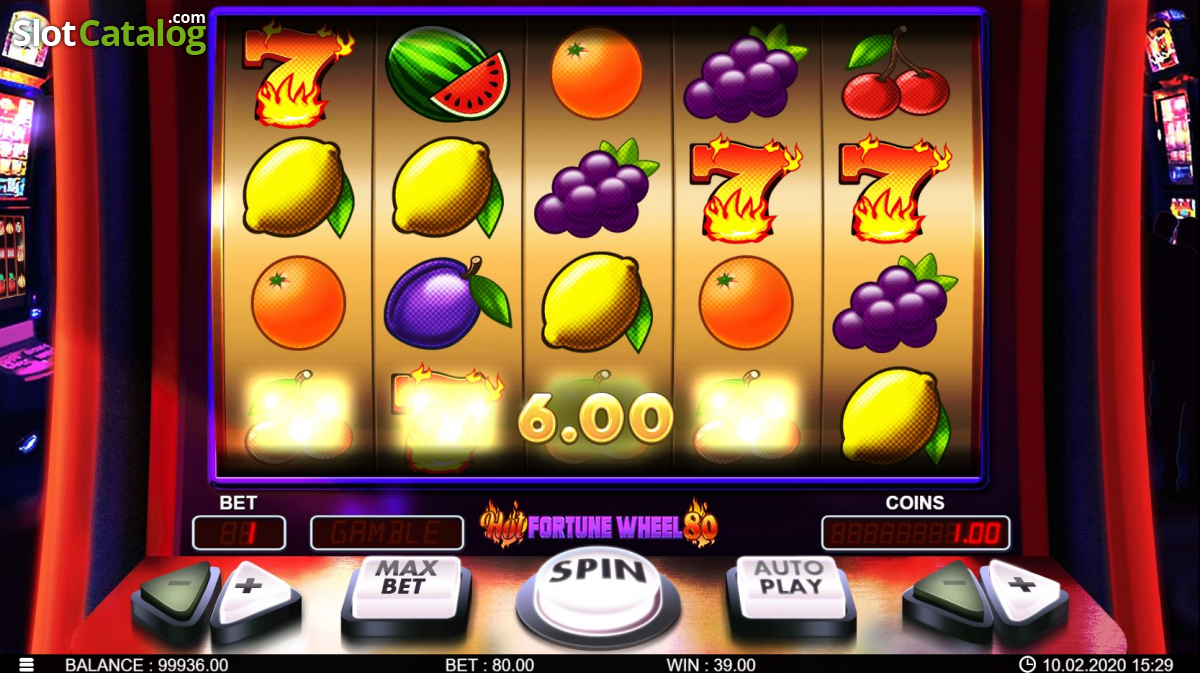Click the clock icon beside the date

tap(1027, 664)
